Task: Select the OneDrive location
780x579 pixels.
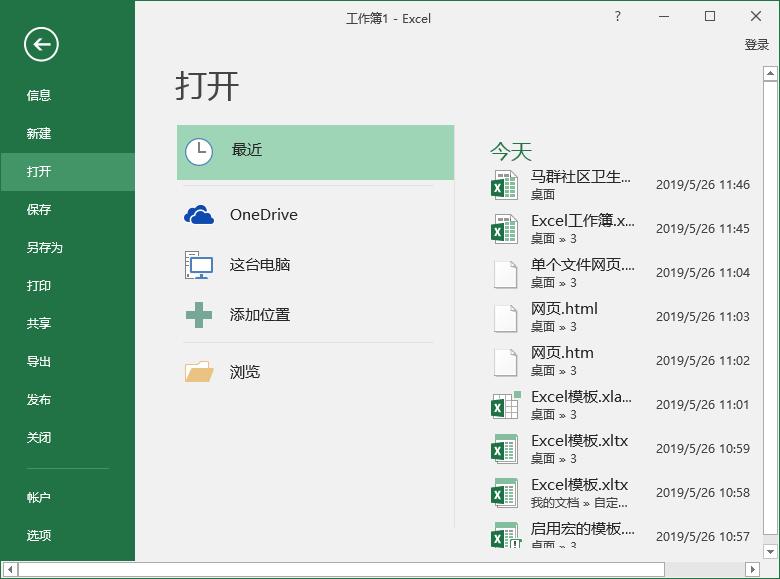Action: pos(315,215)
